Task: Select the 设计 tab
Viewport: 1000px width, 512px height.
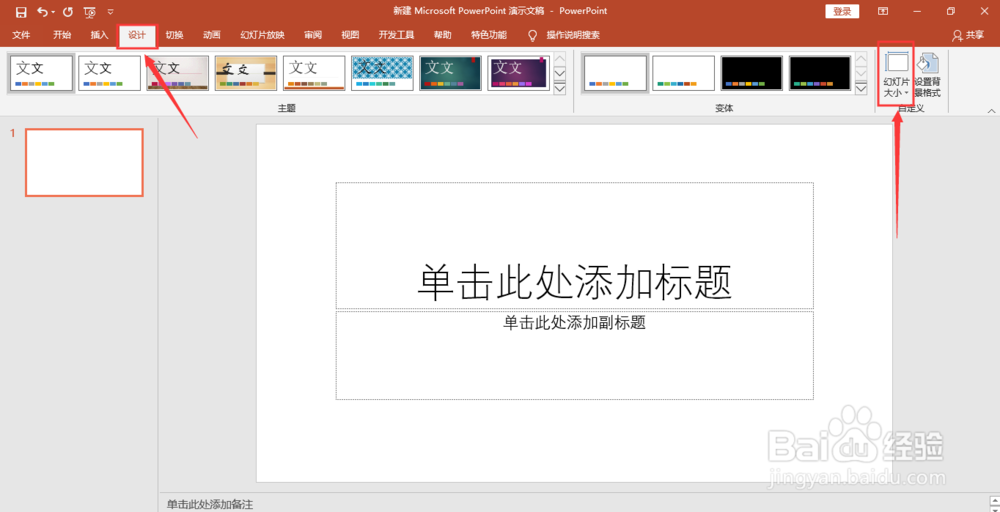Action: click(137, 35)
